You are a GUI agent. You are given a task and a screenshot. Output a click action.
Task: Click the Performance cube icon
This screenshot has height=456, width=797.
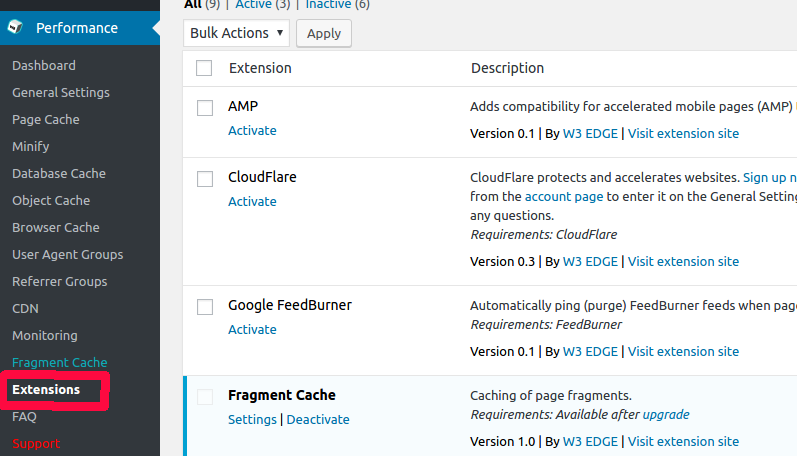16,27
